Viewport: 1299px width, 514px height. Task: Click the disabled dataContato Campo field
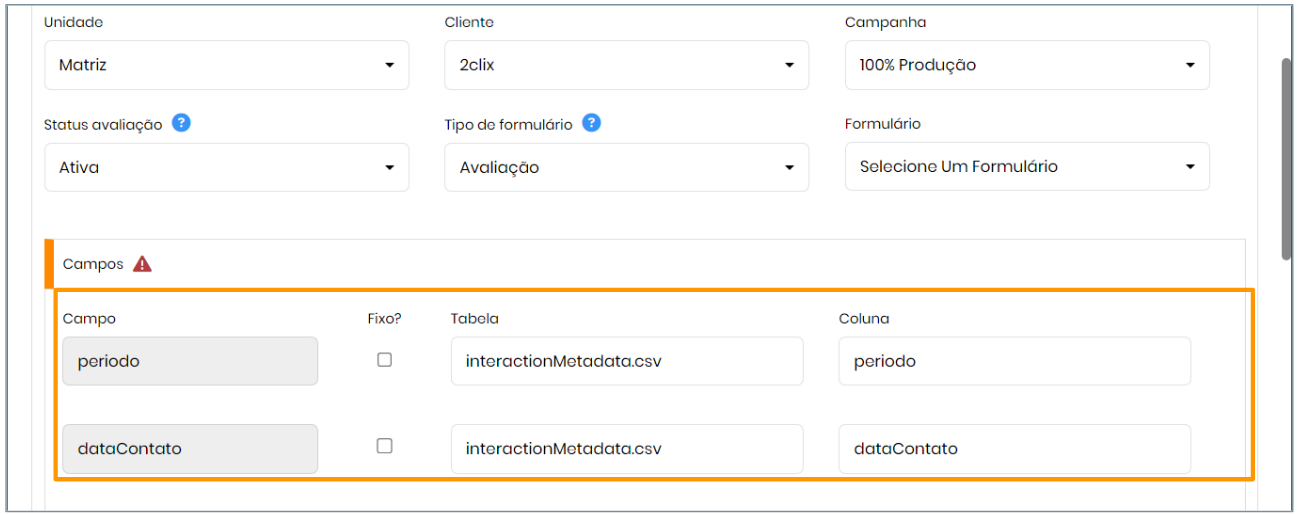pyautogui.click(x=190, y=448)
